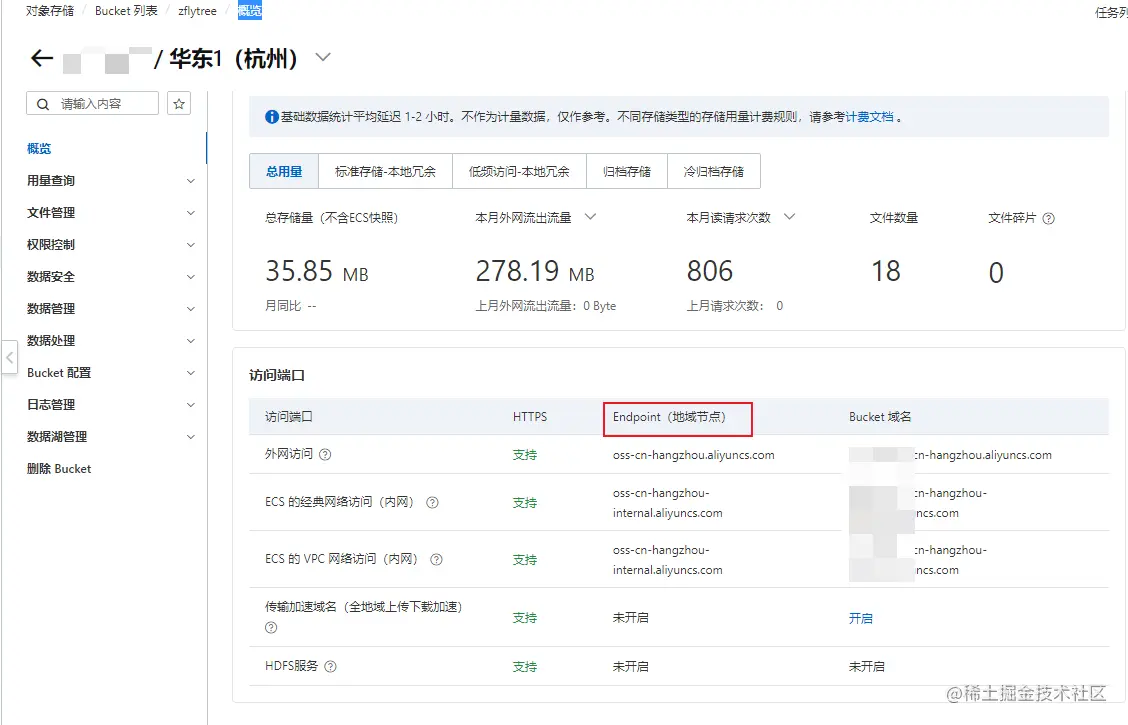
Task: Click the 35.85 MB storage value
Action: pos(317,272)
